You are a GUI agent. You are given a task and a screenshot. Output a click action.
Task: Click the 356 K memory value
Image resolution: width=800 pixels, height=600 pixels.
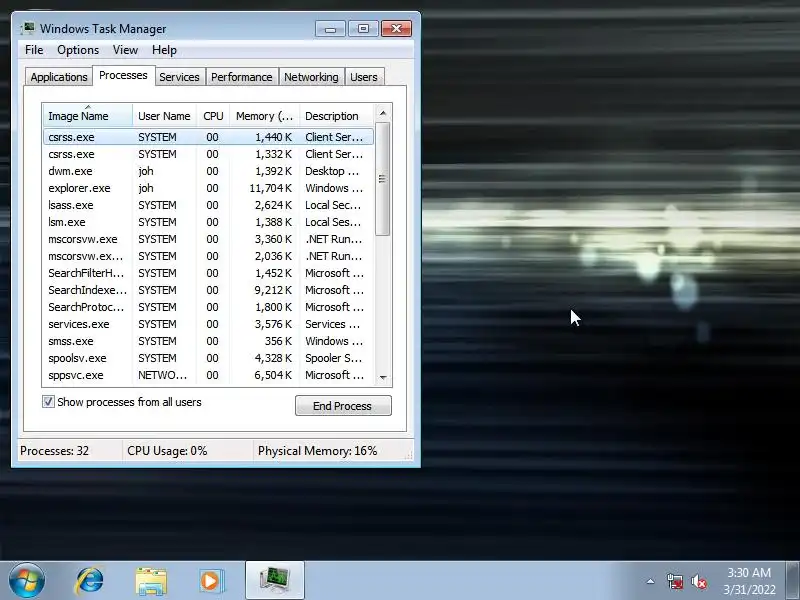pyautogui.click(x=278, y=341)
